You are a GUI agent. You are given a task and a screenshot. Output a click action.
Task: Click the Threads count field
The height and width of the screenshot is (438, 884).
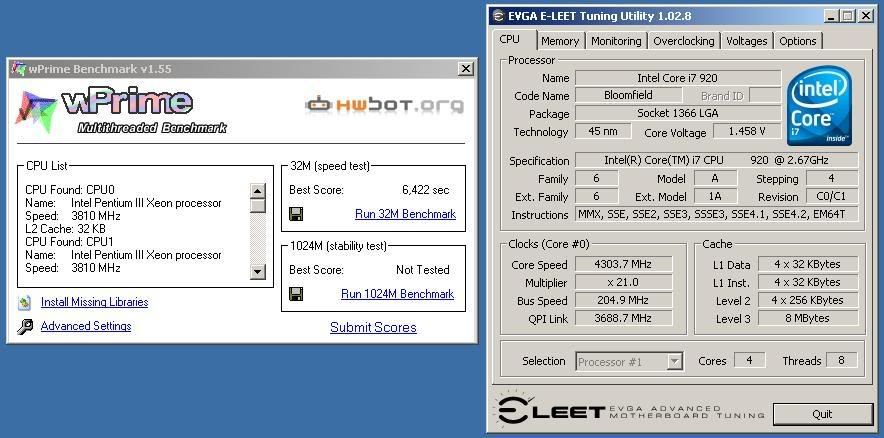[x=841, y=360]
